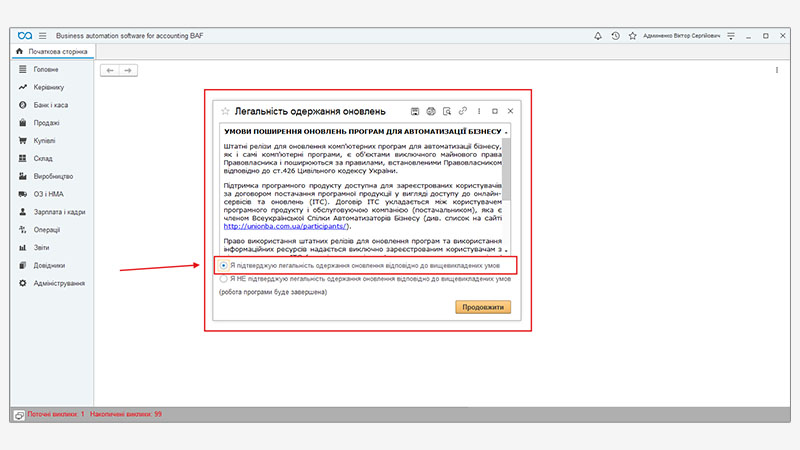Open the three-dot menu on the page
The width and height of the screenshot is (800, 450).
coord(777,70)
